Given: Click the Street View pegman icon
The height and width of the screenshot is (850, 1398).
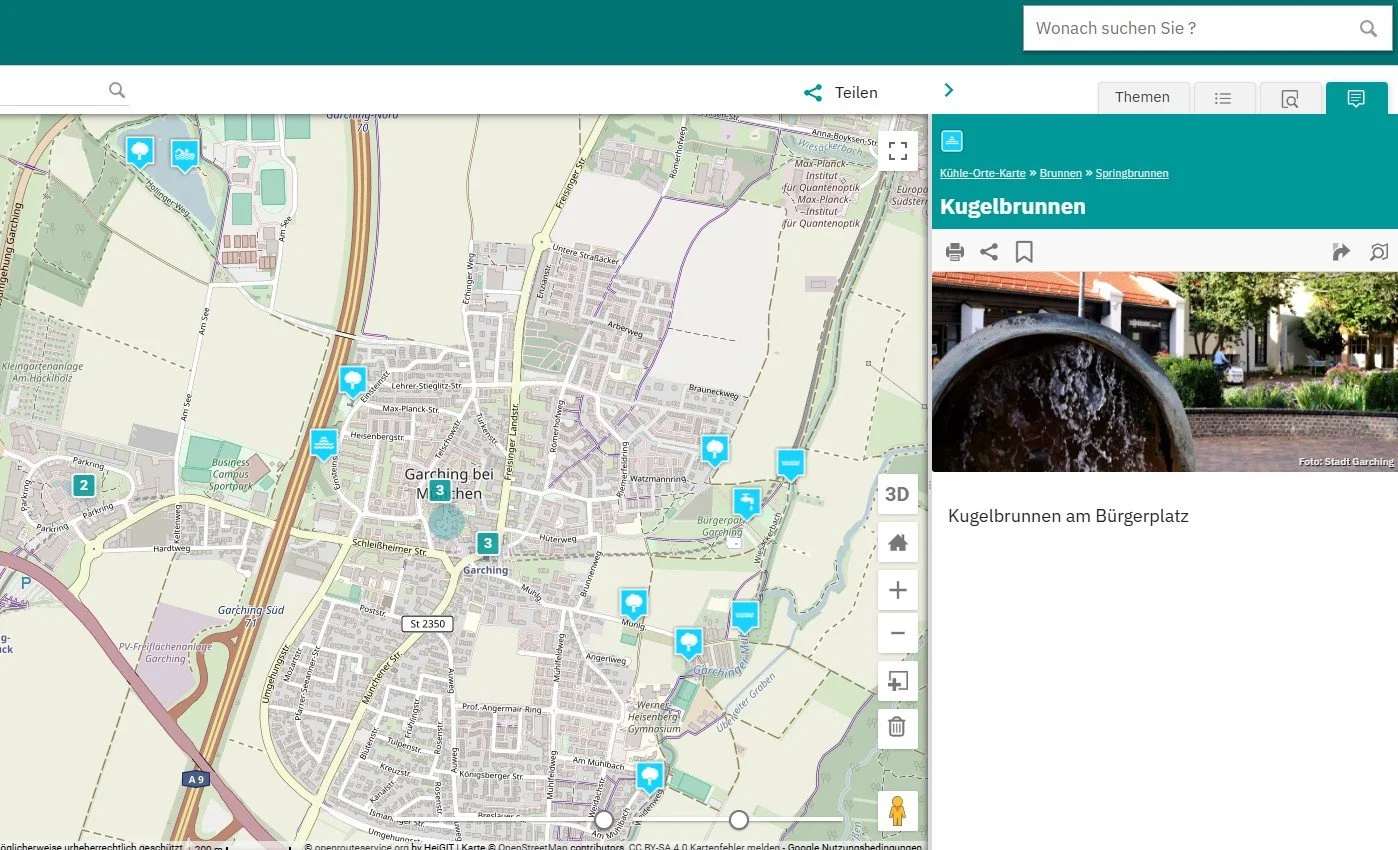Looking at the screenshot, I should point(898,811).
